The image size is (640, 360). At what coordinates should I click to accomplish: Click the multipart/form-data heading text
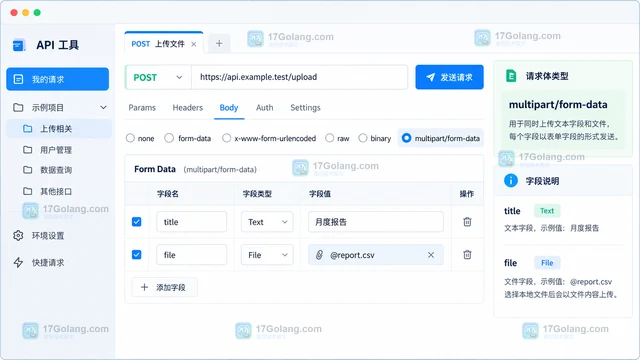558,104
